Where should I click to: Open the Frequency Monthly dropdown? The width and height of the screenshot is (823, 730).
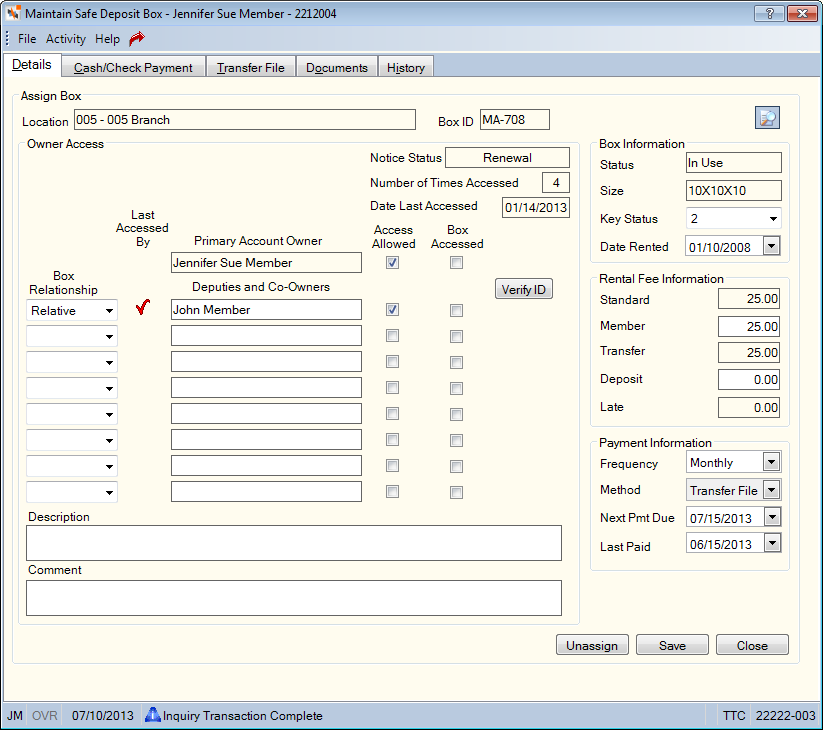tap(771, 462)
